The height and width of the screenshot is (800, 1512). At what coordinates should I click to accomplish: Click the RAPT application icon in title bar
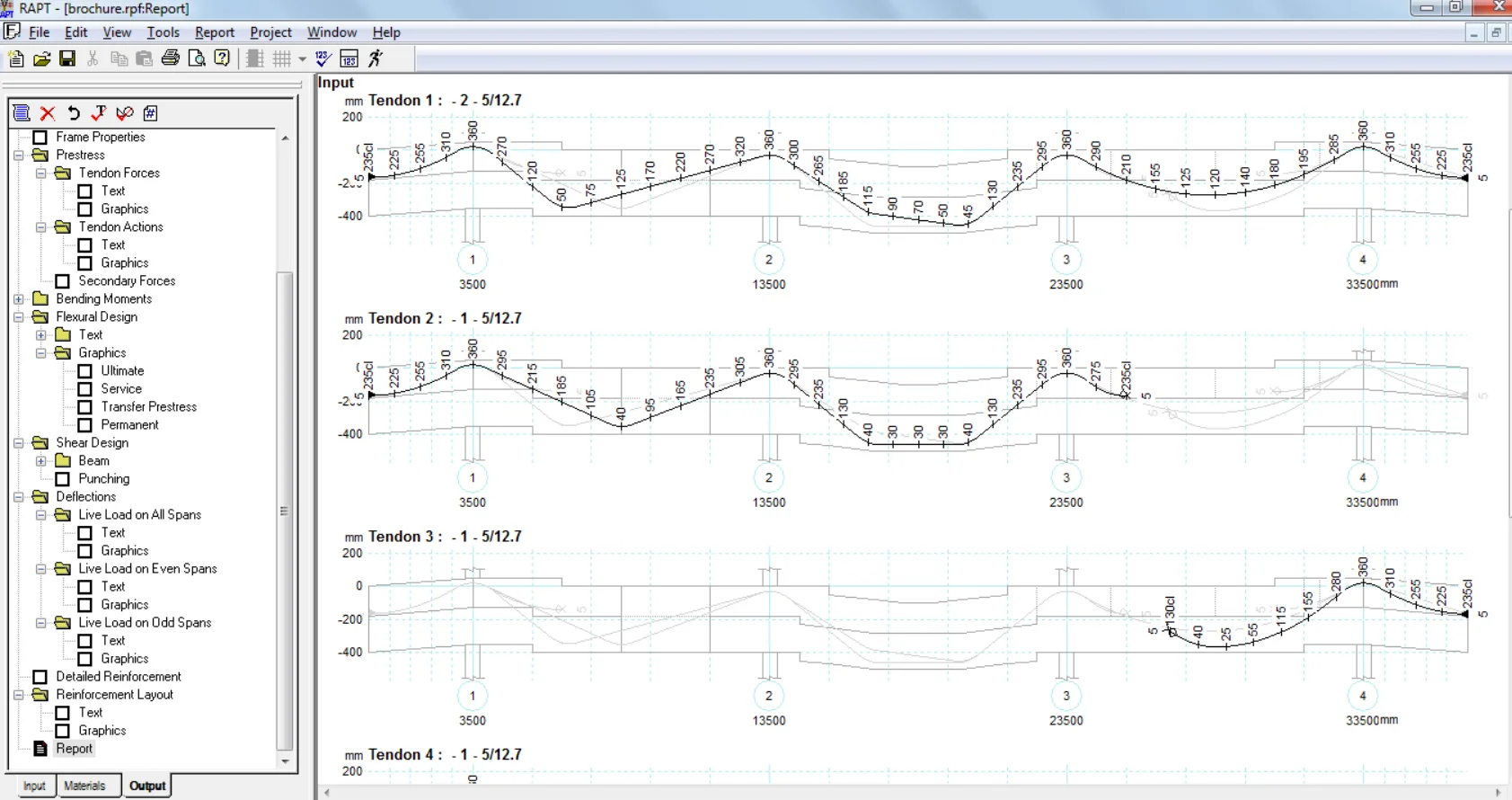click(x=7, y=9)
